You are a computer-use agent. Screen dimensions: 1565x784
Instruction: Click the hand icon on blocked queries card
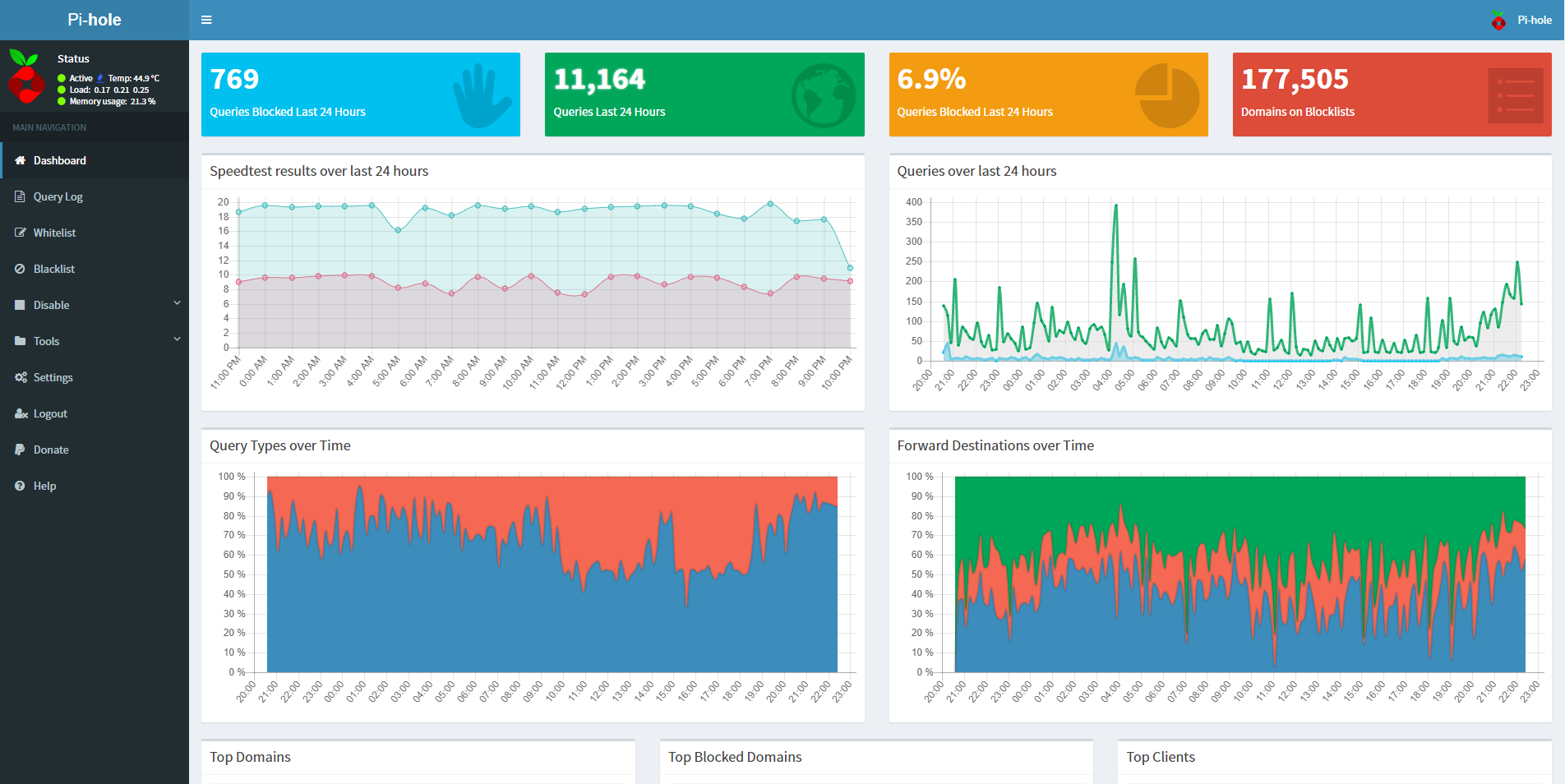click(x=482, y=96)
